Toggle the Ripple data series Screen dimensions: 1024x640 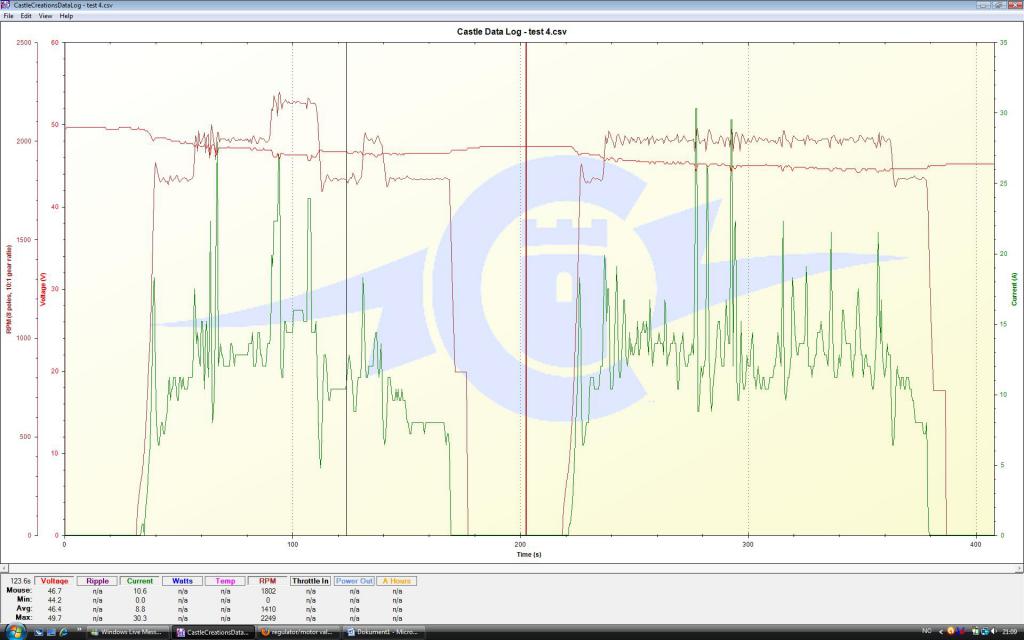point(97,581)
